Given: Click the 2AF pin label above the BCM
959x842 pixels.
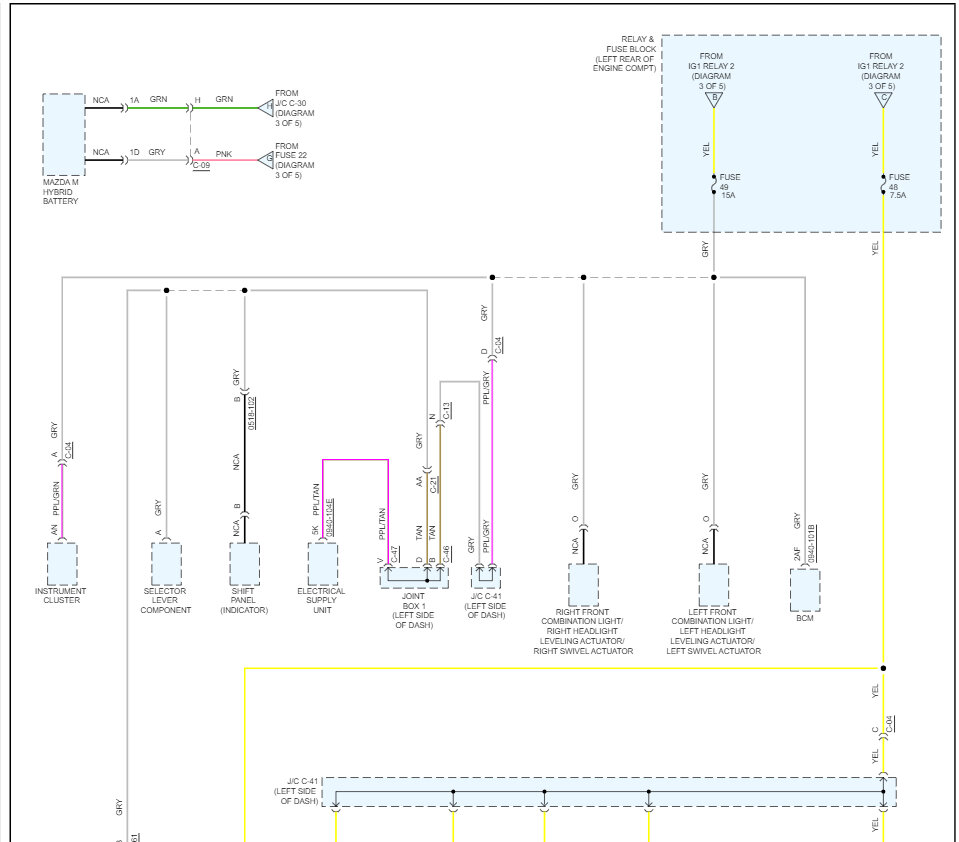Looking at the screenshot, I should point(797,554).
